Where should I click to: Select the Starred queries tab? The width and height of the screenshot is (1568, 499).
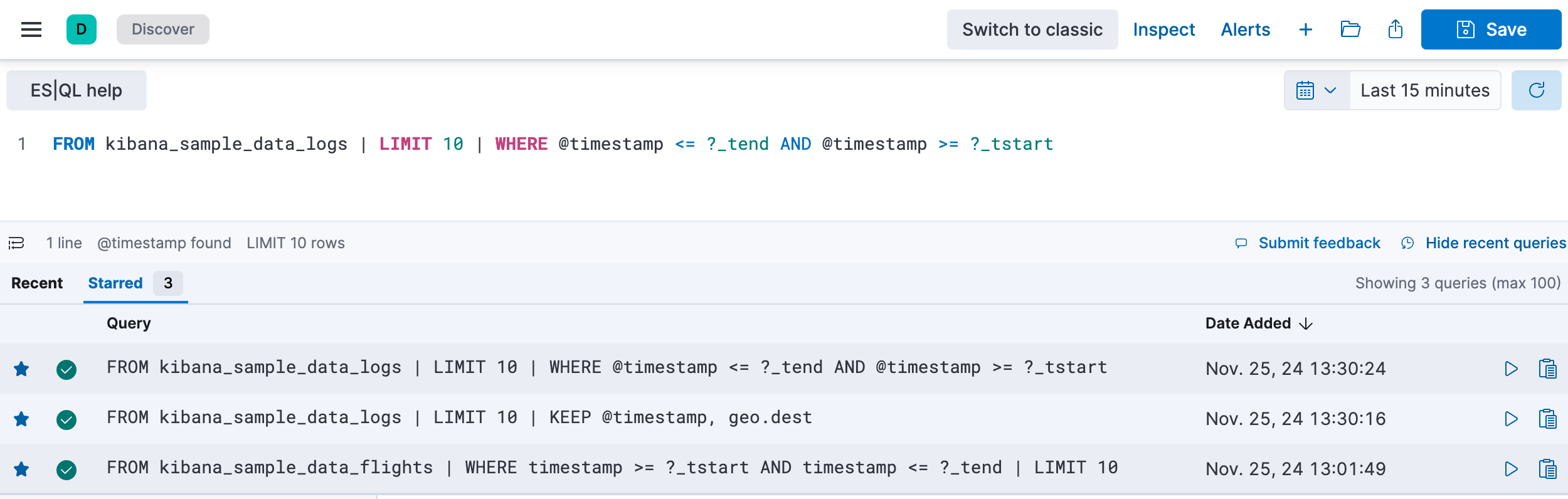click(115, 283)
